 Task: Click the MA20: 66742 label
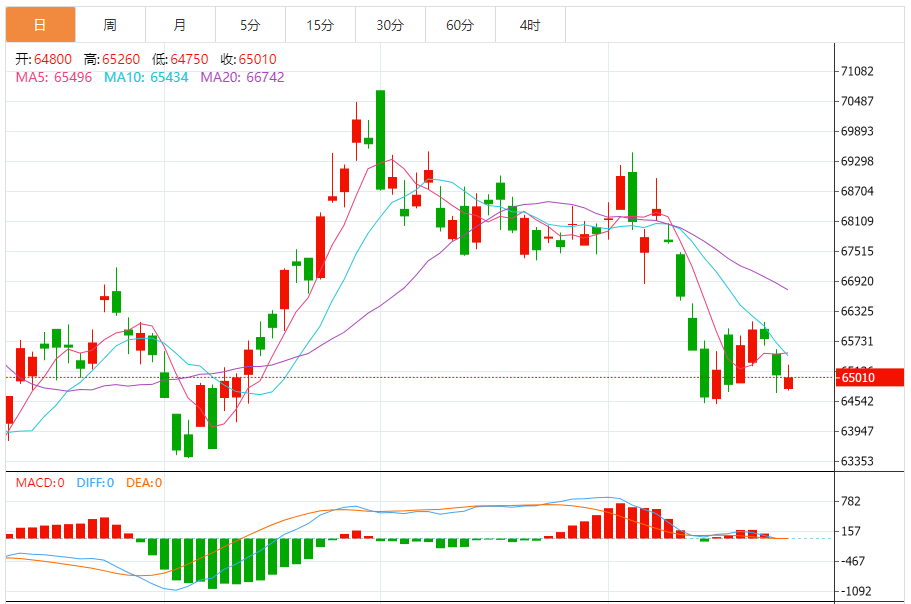tap(242, 77)
